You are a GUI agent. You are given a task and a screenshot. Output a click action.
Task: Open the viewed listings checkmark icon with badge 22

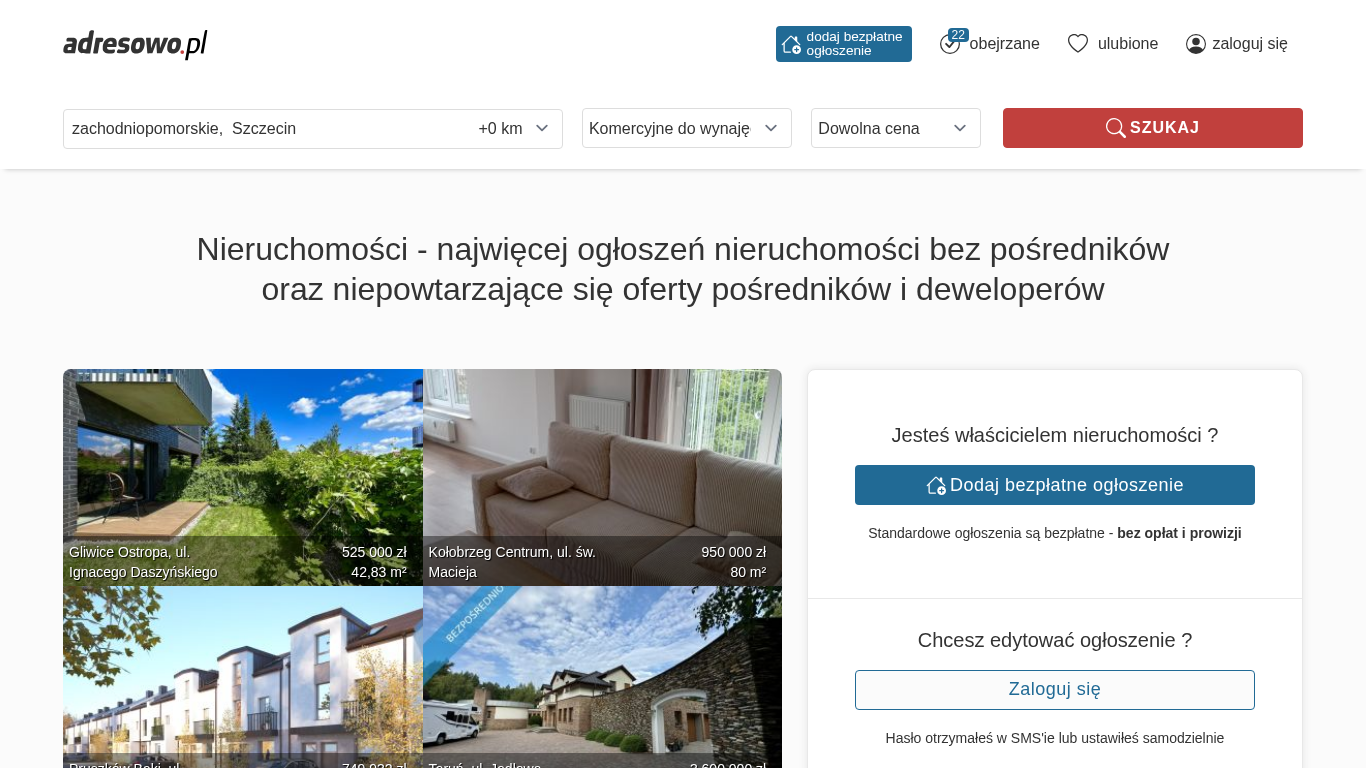(950, 43)
